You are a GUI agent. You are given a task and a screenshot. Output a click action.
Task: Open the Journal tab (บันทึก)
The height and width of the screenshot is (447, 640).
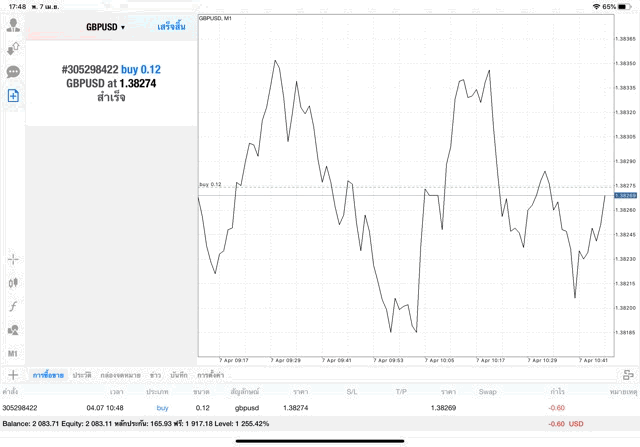click(x=179, y=375)
